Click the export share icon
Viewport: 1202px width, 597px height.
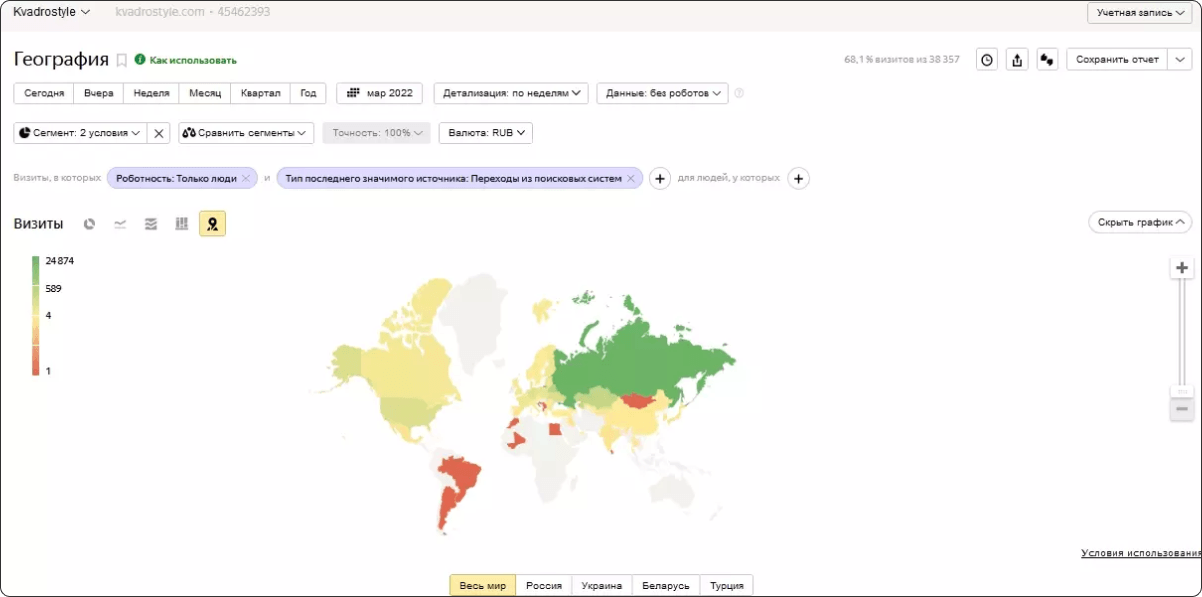(1017, 60)
